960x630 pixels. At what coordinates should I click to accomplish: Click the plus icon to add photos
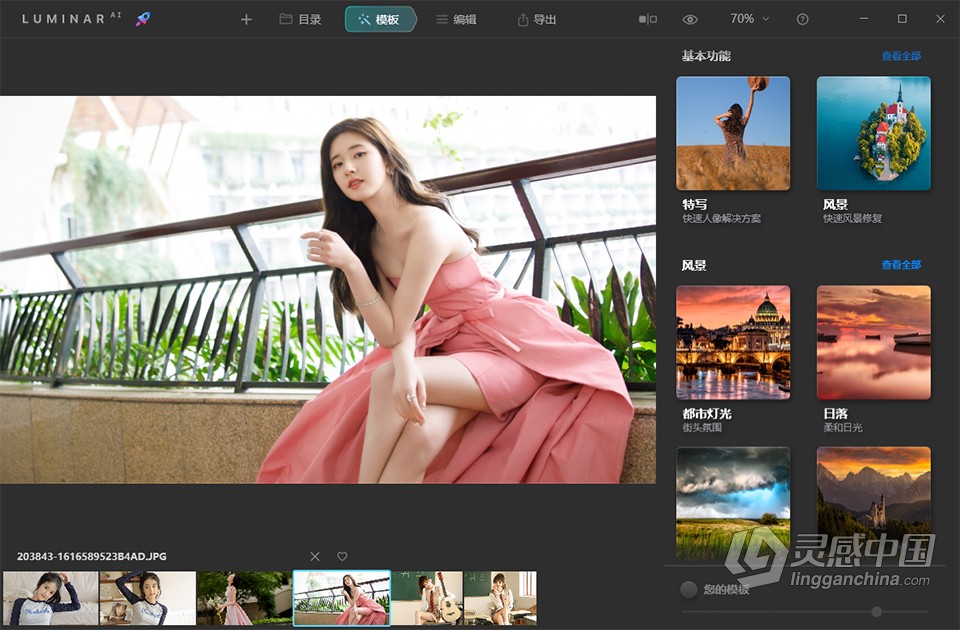(246, 18)
